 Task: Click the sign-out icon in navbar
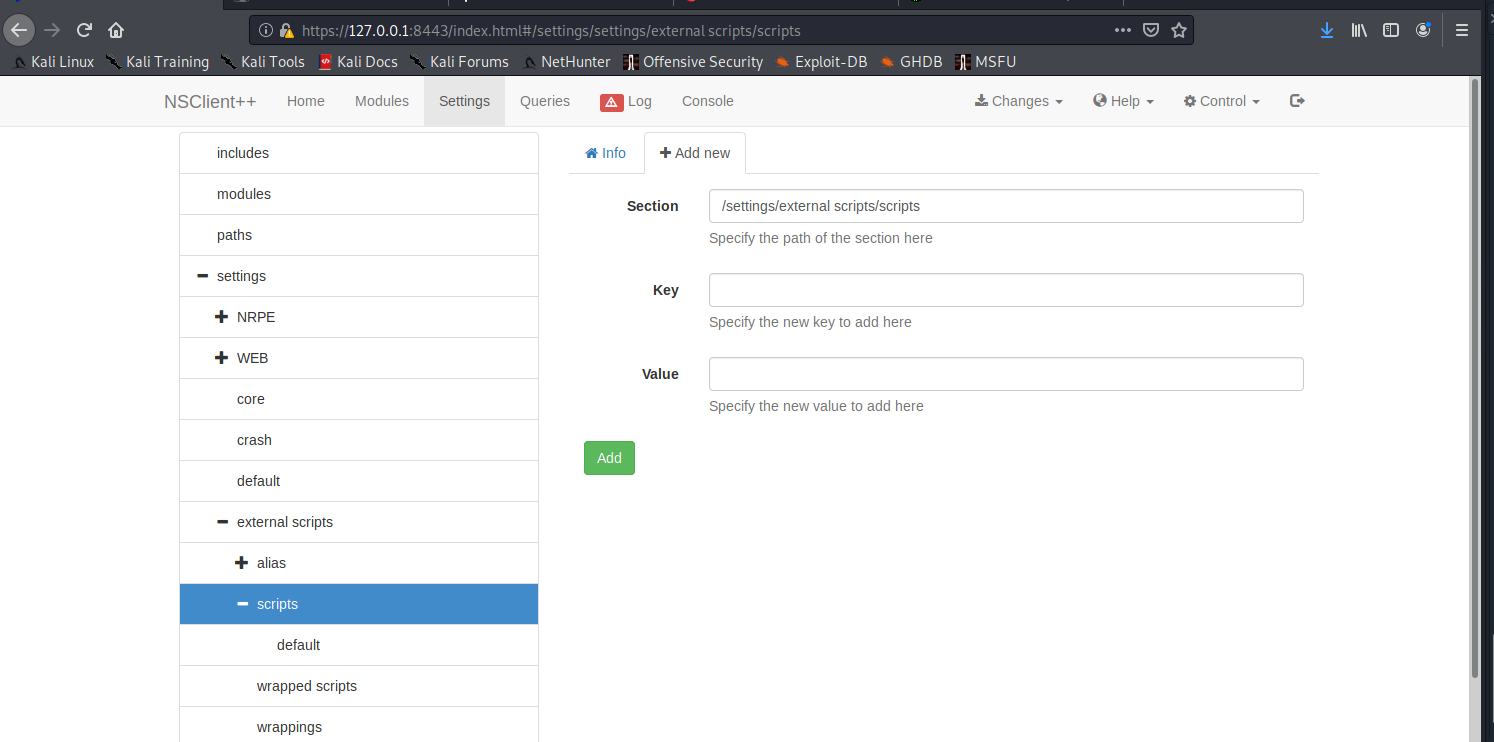pyautogui.click(x=1297, y=101)
